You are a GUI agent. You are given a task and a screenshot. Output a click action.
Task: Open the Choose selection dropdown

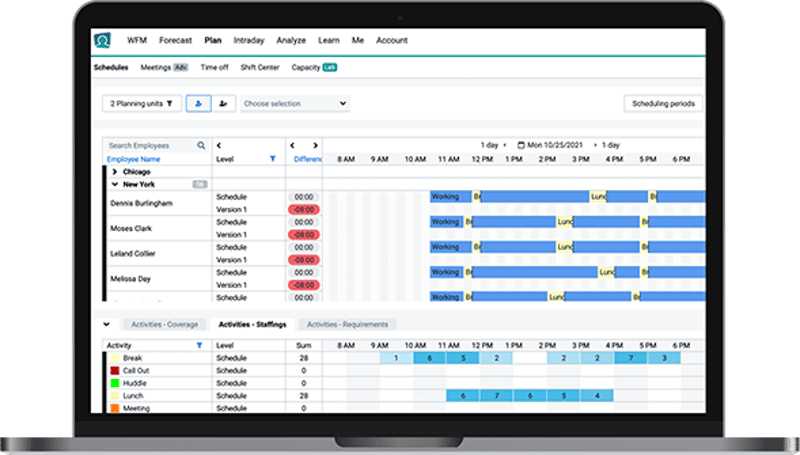294,103
